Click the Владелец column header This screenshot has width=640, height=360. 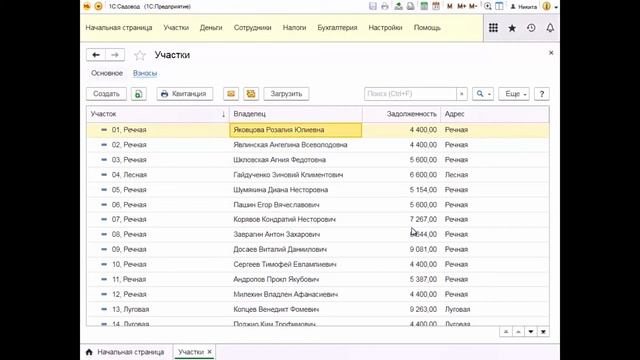296,114
